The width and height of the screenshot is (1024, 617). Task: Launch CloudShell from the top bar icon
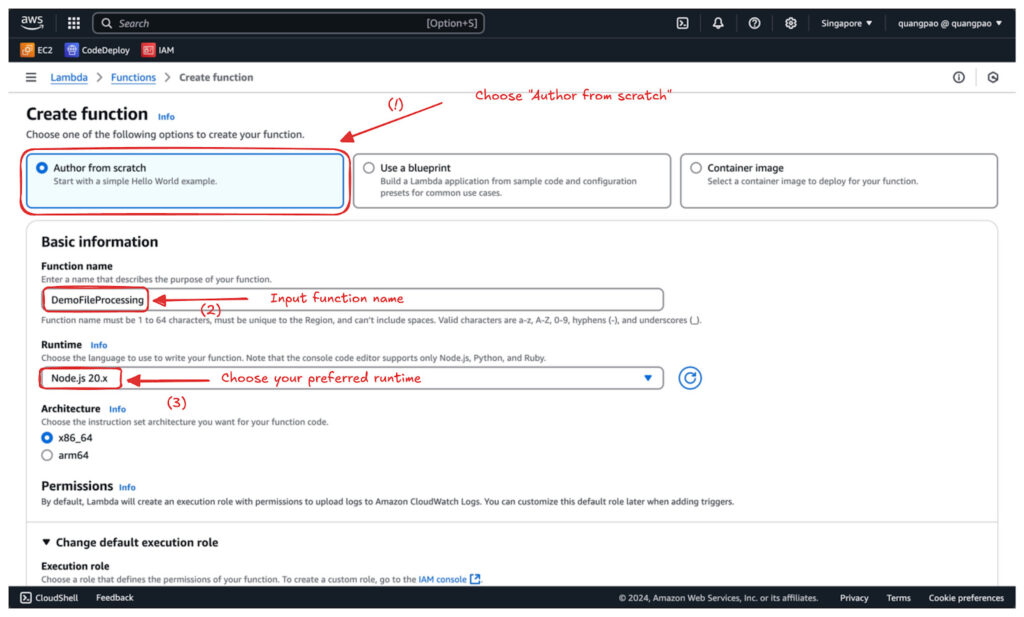pyautogui.click(x=682, y=23)
